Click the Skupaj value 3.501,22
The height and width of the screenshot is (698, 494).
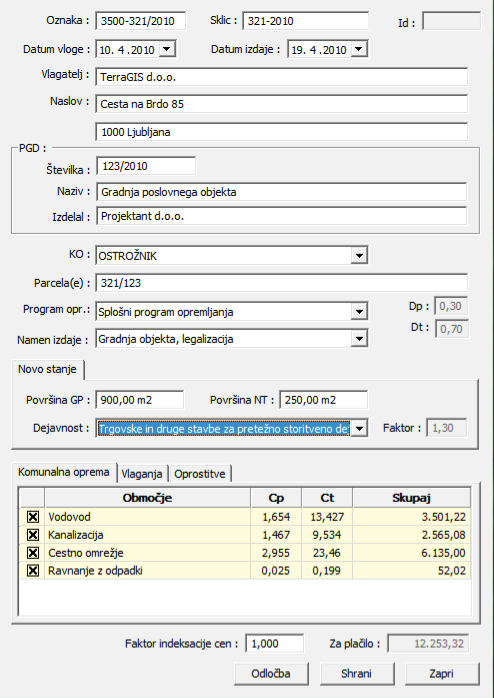[444, 517]
